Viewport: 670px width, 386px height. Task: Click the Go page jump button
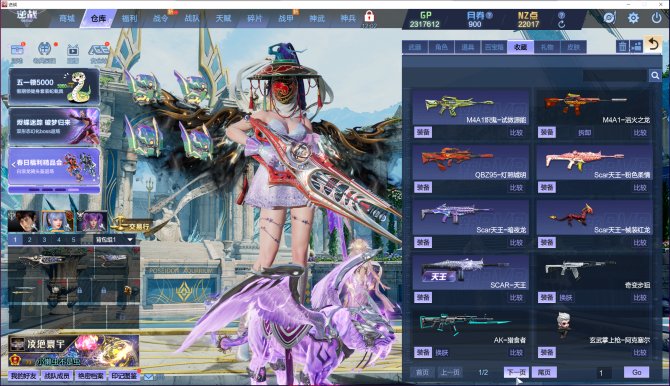(636, 372)
